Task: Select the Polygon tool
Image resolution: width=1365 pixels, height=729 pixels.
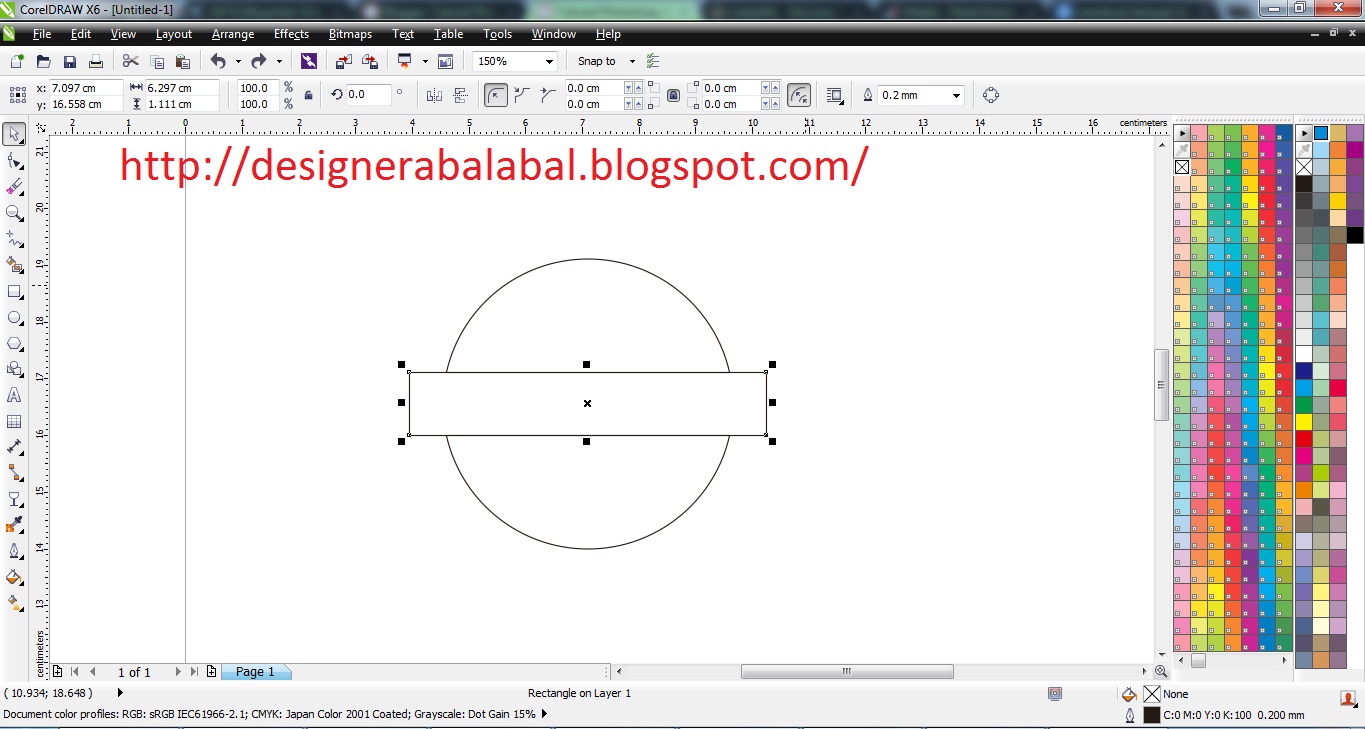Action: (15, 343)
